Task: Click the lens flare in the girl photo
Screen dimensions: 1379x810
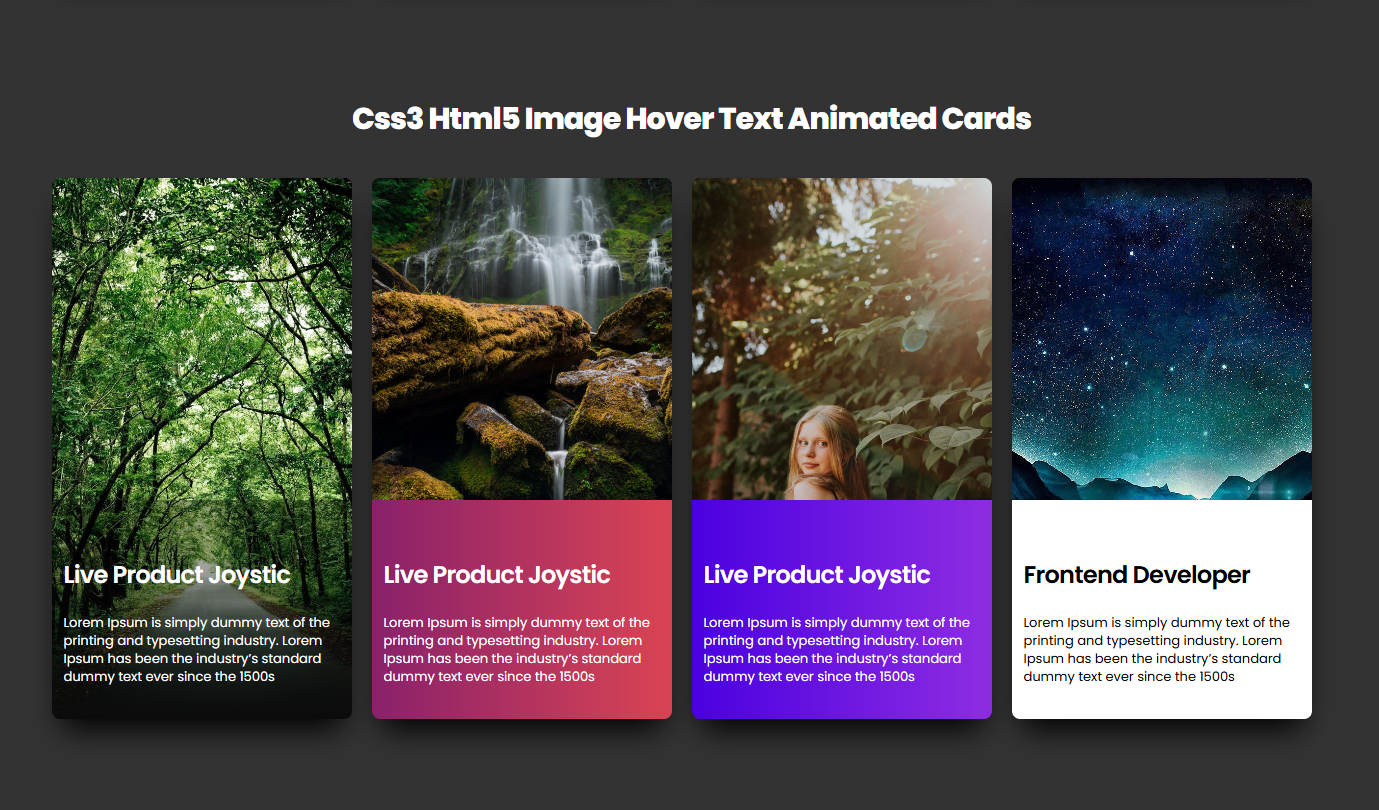Action: [914, 339]
